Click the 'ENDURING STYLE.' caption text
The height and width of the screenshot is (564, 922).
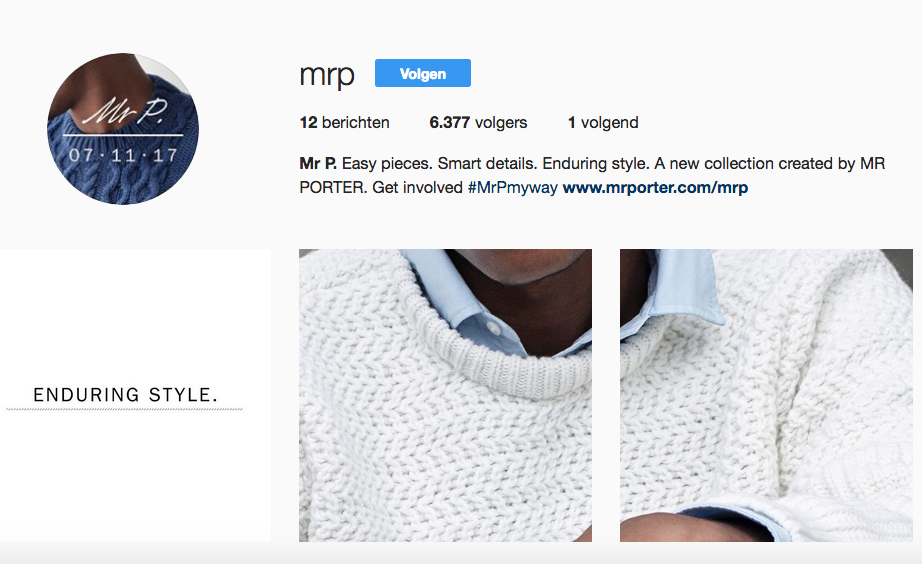(126, 395)
